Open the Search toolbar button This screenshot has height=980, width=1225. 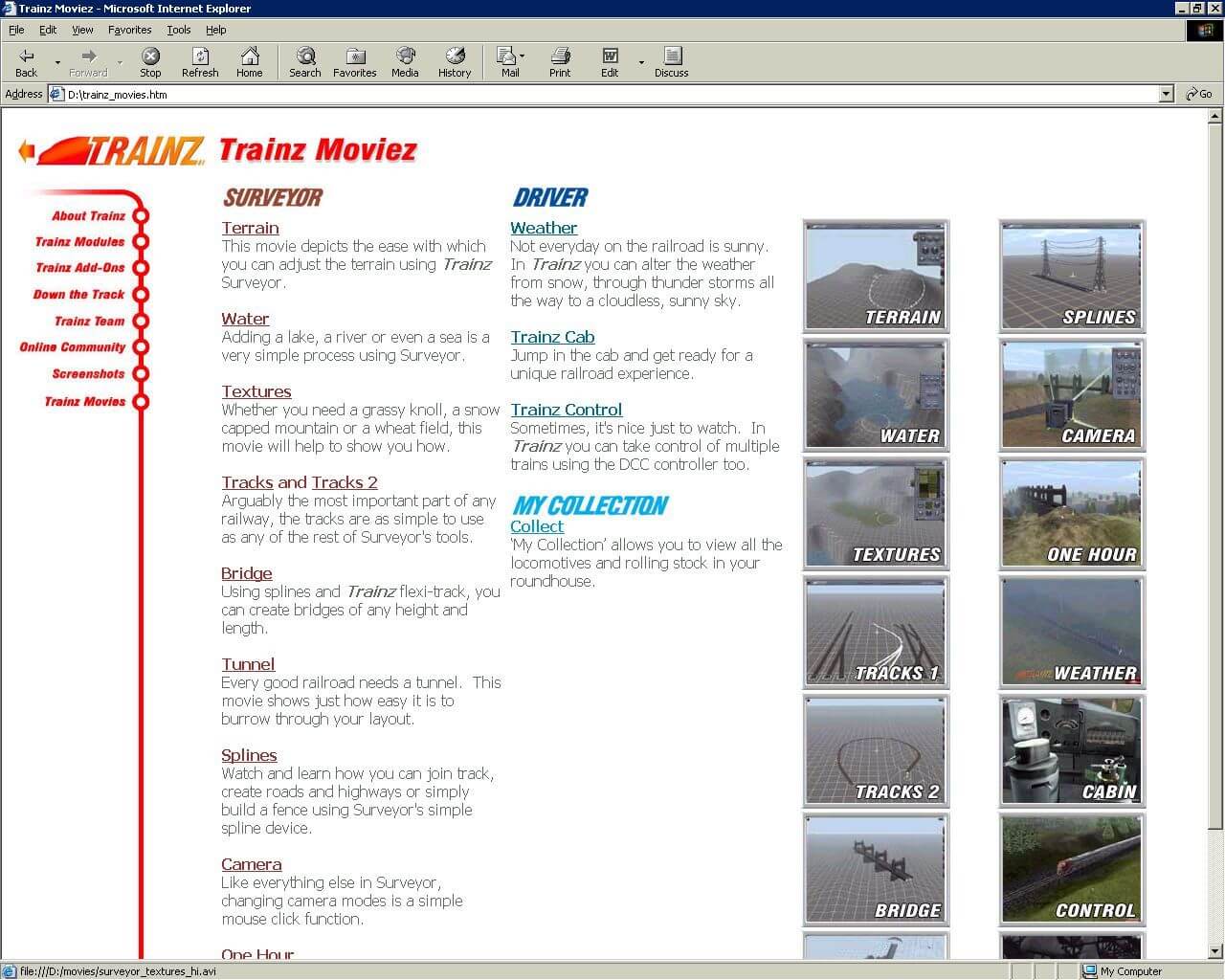click(305, 62)
